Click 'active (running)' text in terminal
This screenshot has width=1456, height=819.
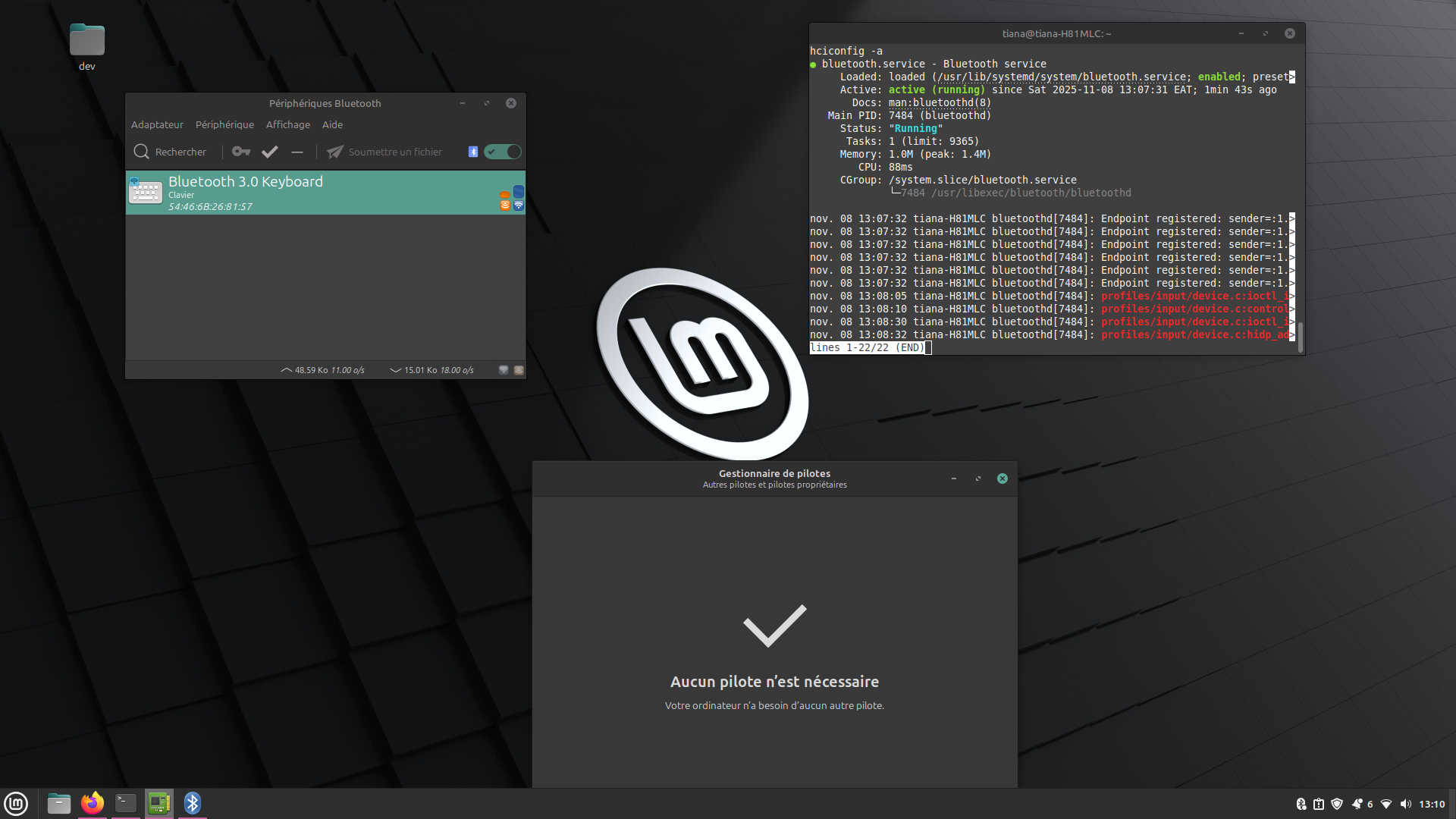click(937, 89)
